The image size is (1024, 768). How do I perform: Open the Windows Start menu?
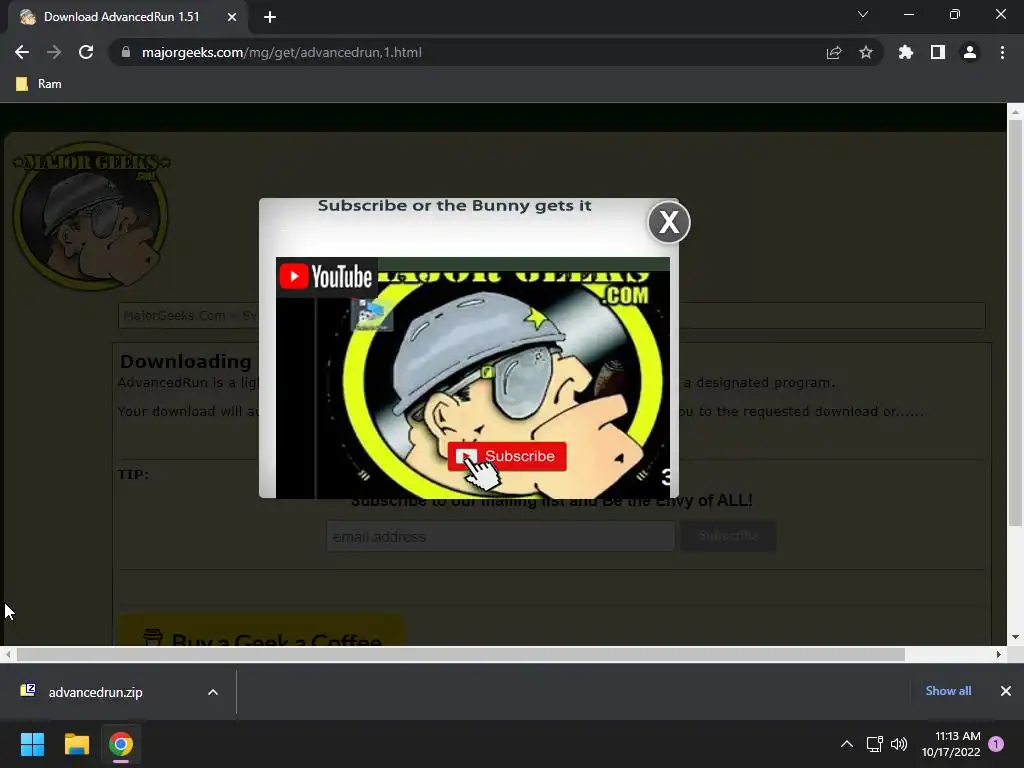click(x=32, y=744)
